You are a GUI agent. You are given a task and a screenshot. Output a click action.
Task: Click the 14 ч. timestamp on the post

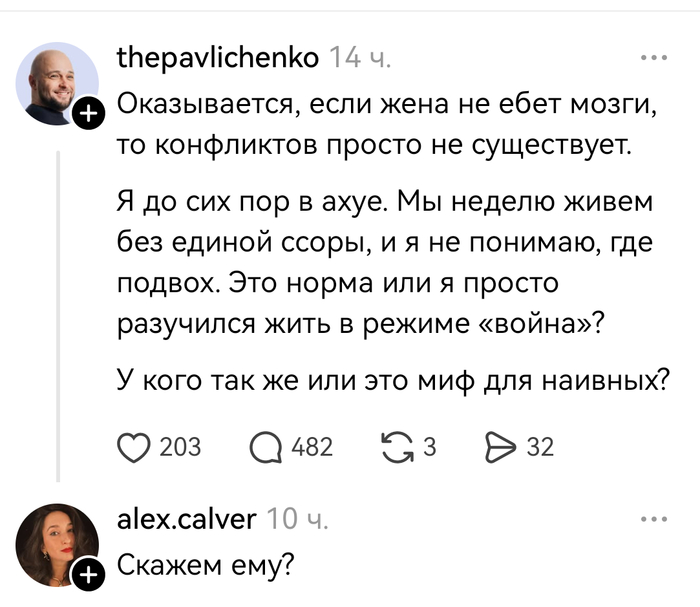click(x=360, y=58)
